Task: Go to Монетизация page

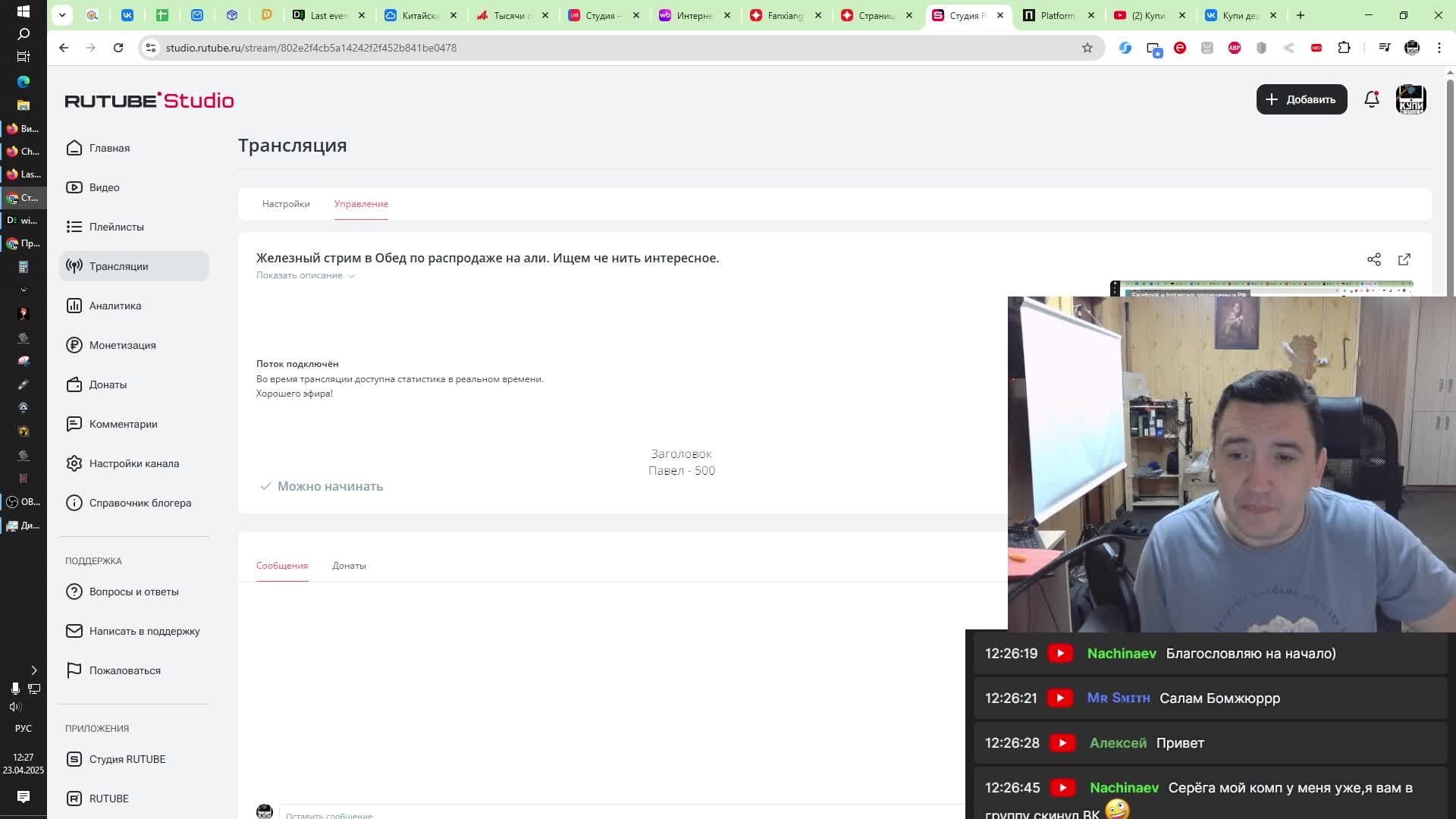Action: point(122,345)
